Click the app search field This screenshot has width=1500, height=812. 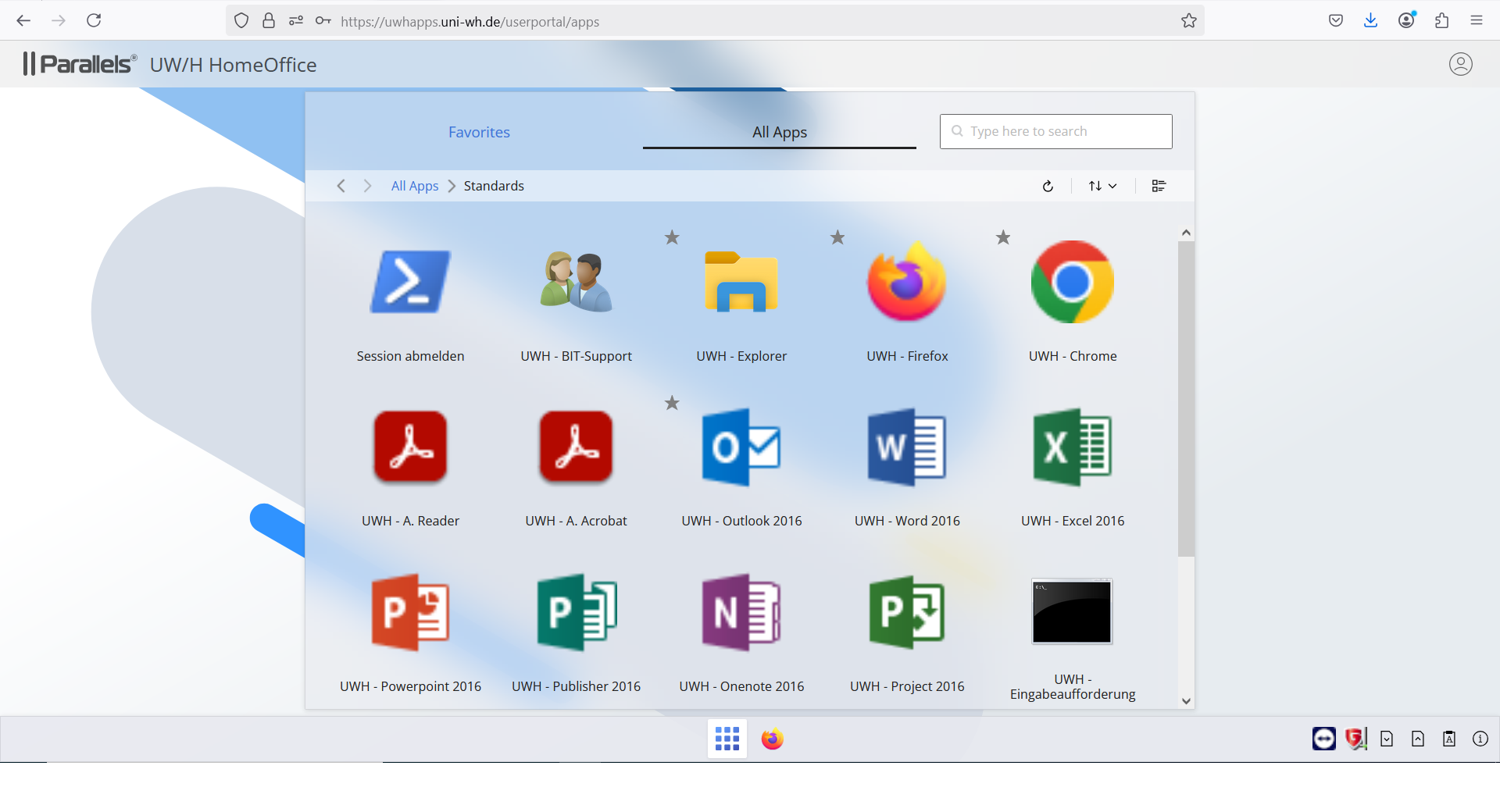tap(1056, 131)
